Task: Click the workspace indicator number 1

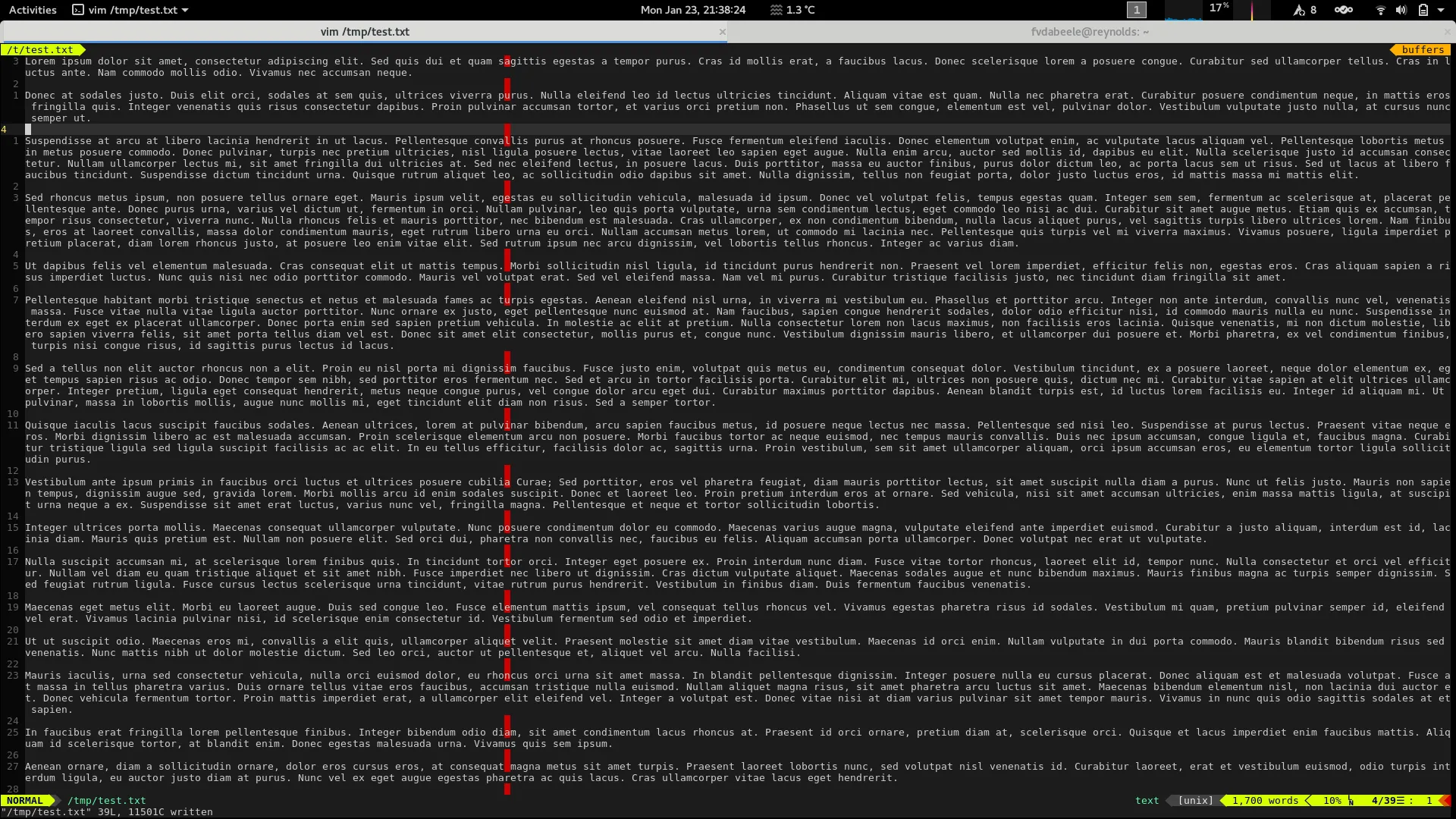Action: coord(1136,10)
